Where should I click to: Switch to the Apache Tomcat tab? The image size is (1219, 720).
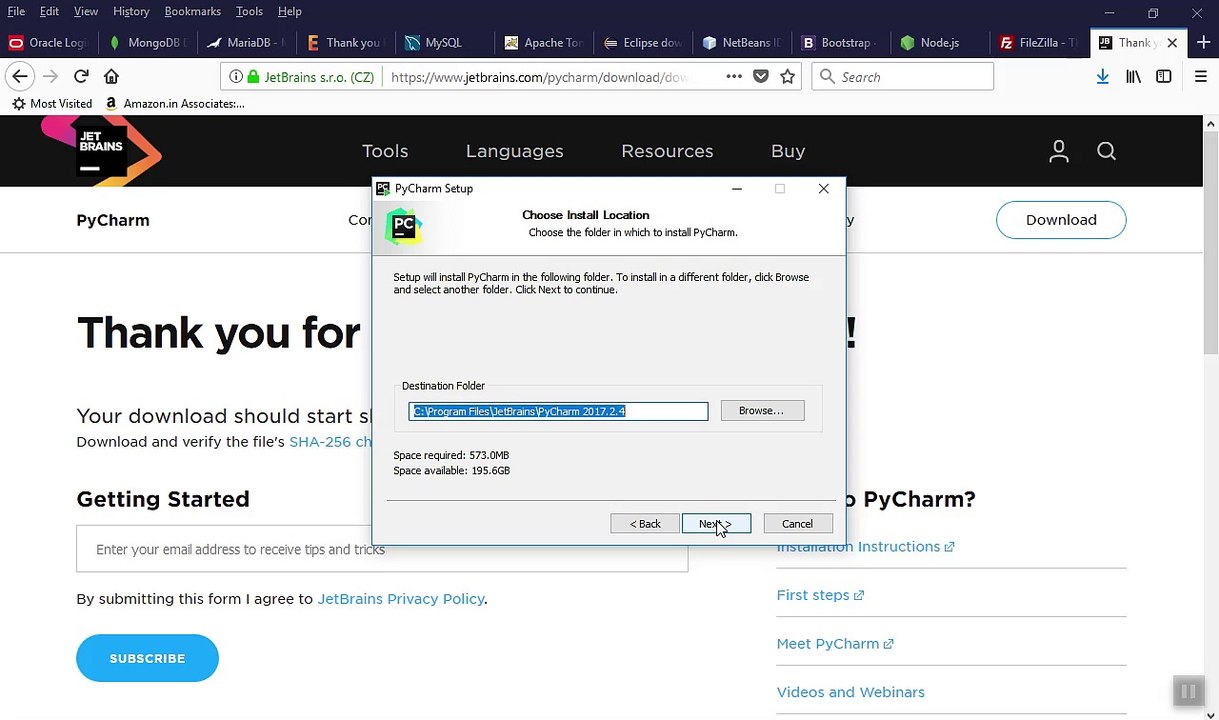pos(543,43)
